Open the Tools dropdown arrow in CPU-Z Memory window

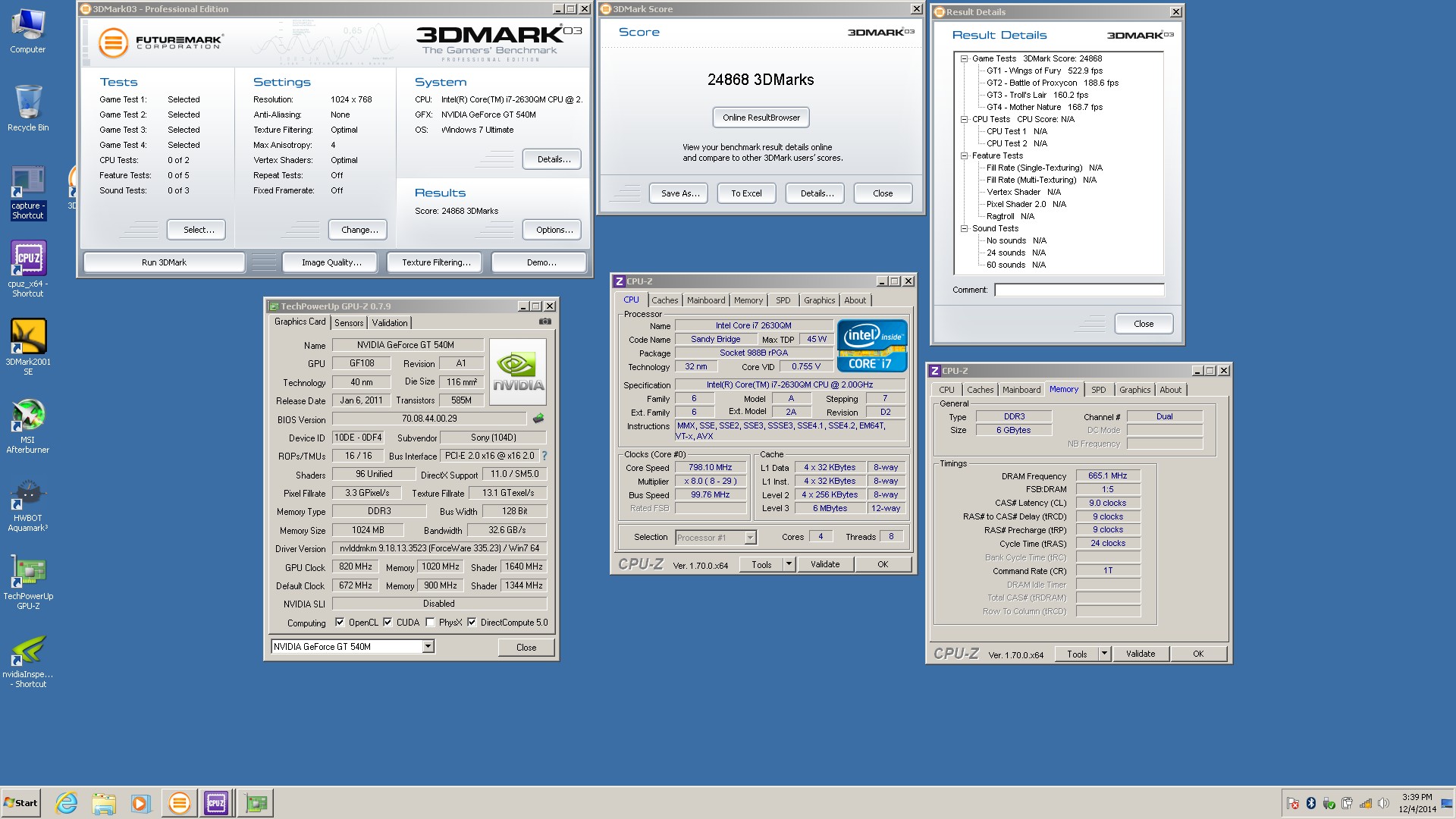click(x=1104, y=654)
